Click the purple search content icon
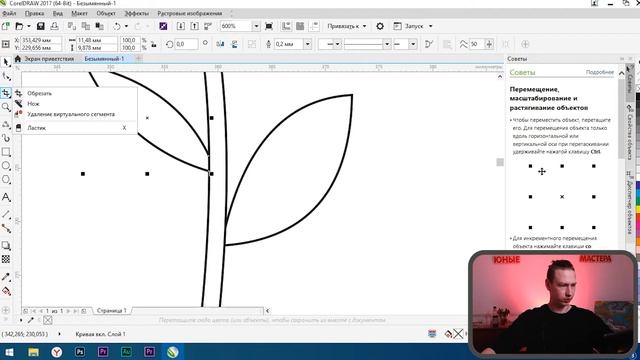This screenshot has height=360, width=640. [x=163, y=26]
